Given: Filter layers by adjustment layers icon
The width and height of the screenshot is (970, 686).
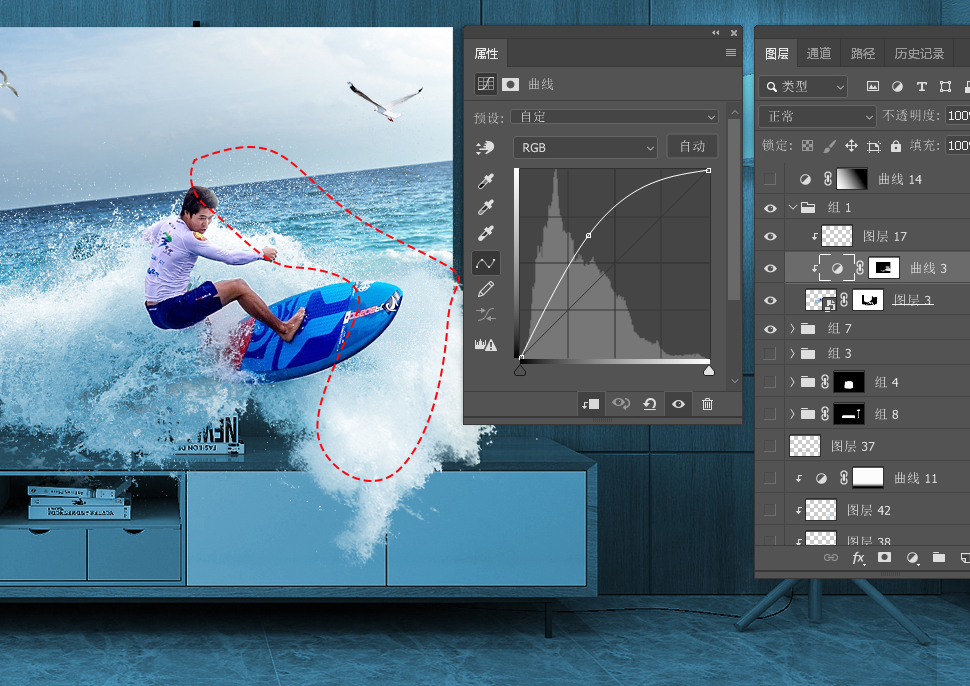Looking at the screenshot, I should point(897,87).
